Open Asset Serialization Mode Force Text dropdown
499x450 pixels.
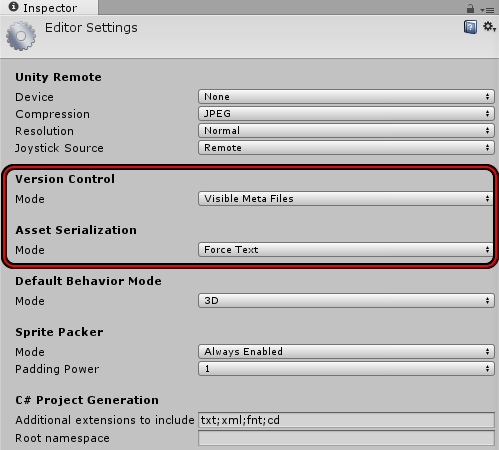coord(346,250)
